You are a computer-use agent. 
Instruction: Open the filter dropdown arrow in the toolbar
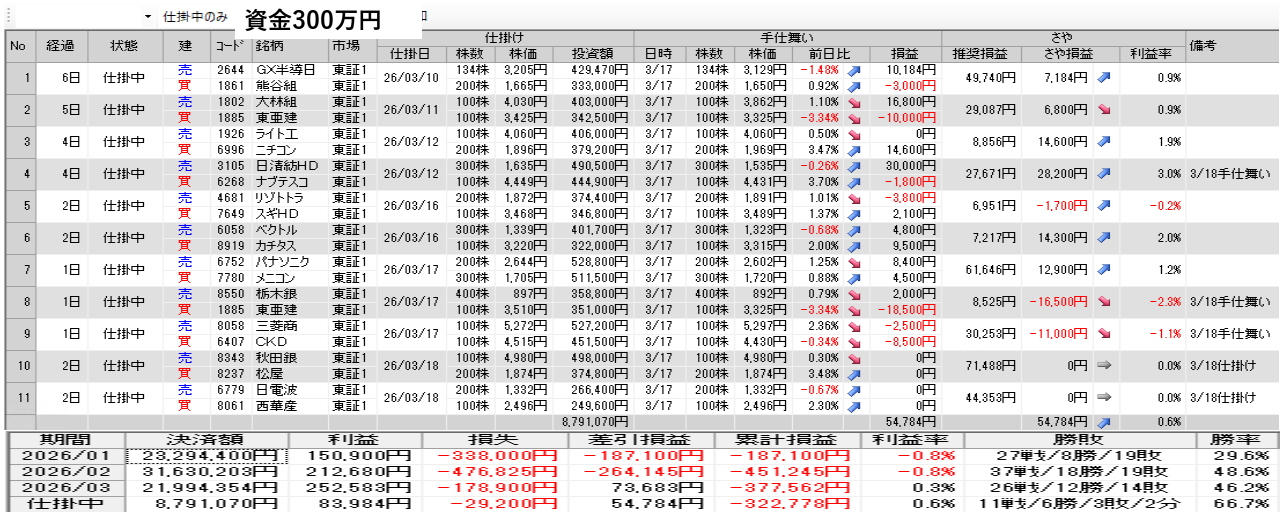click(148, 18)
